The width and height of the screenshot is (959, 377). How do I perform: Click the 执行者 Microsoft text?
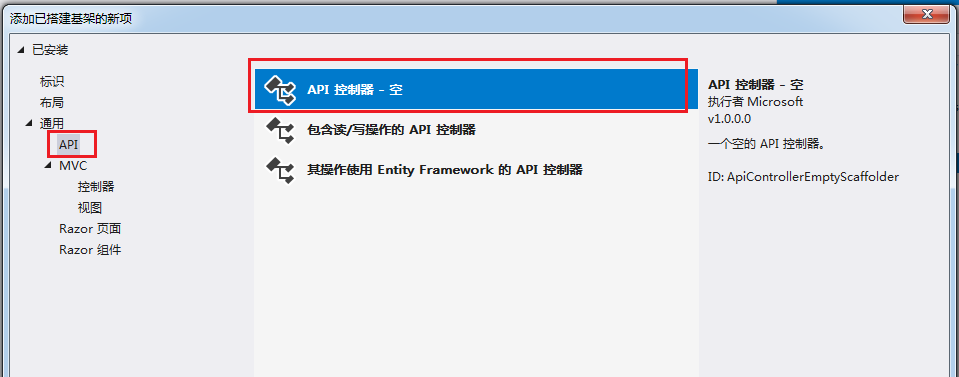(755, 102)
